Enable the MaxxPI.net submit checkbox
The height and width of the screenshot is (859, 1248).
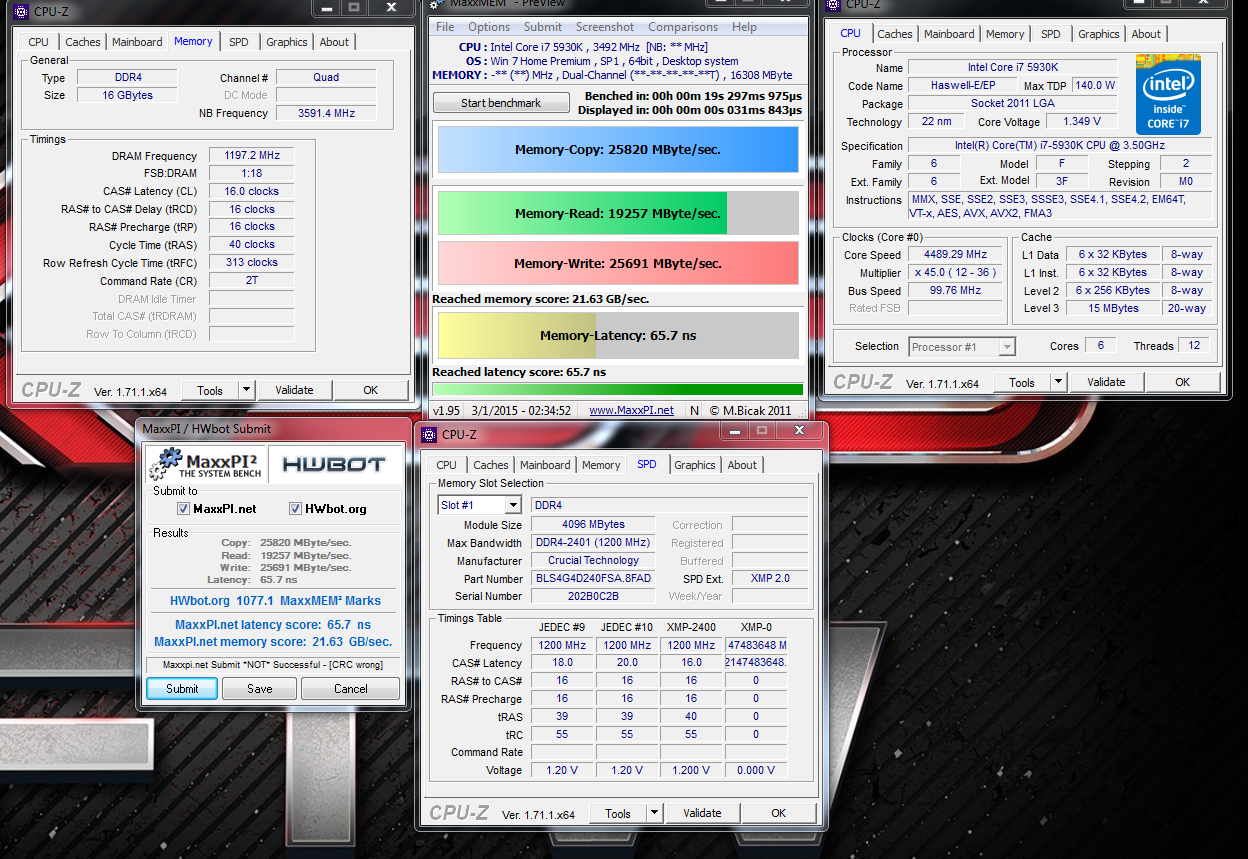point(183,509)
